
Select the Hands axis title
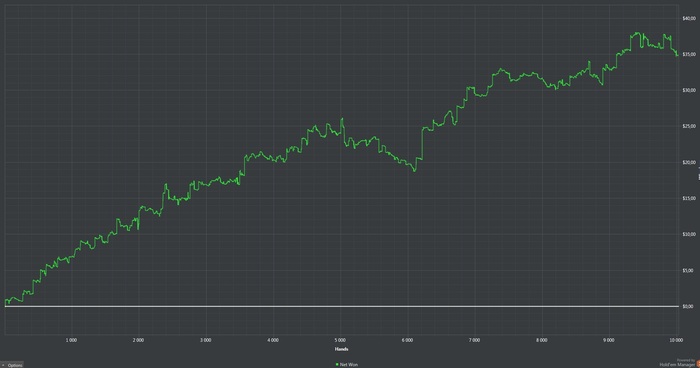coord(342,349)
